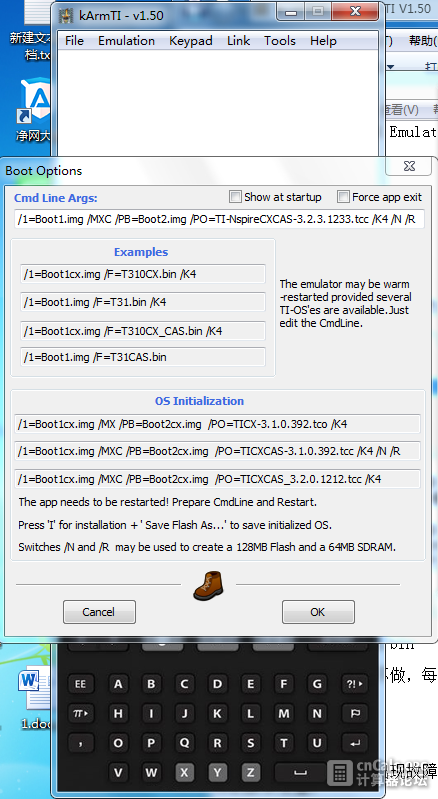Click the kArmTI title bar app icon
438x799 pixels.
(x=66, y=15)
